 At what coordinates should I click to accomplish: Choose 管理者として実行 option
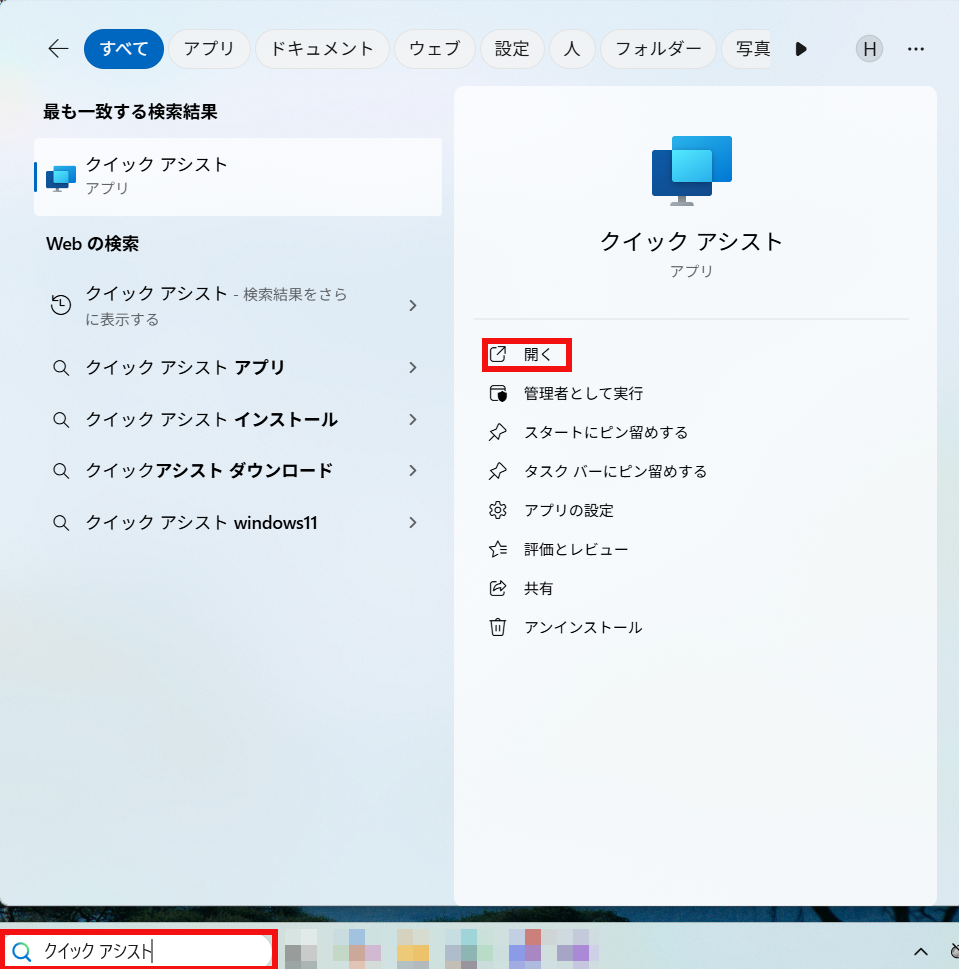[583, 393]
